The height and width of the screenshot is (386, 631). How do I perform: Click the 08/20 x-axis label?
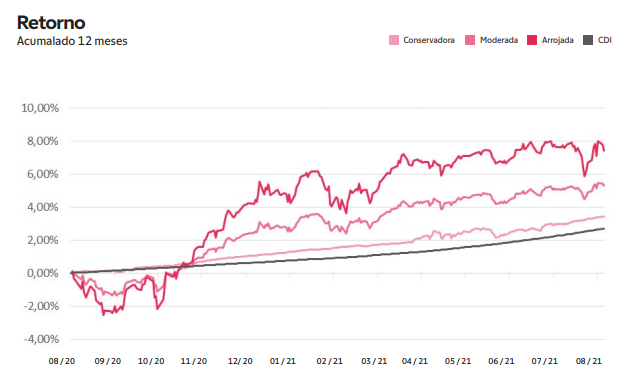[62, 361]
